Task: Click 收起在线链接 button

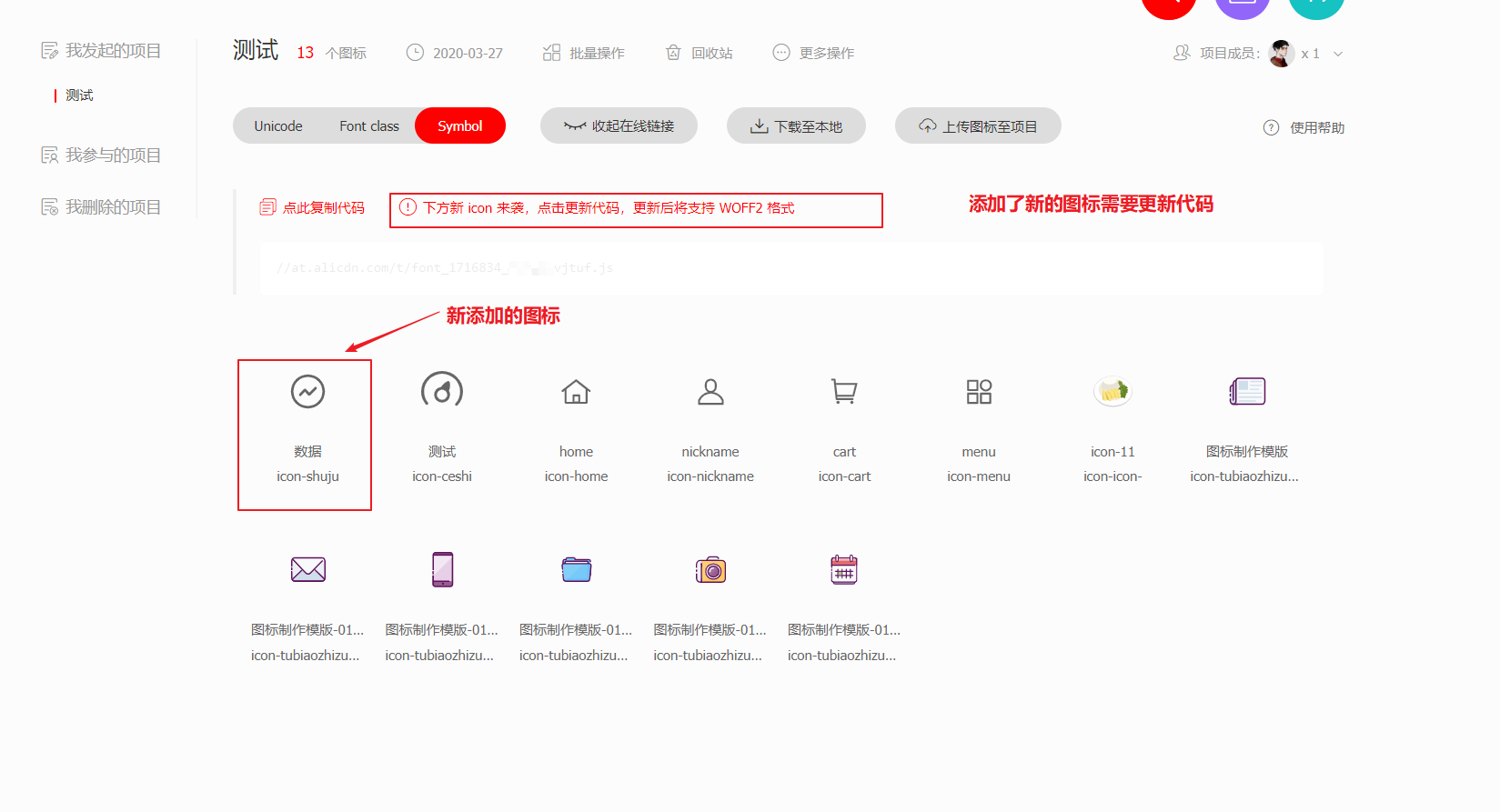Action: coord(619,125)
